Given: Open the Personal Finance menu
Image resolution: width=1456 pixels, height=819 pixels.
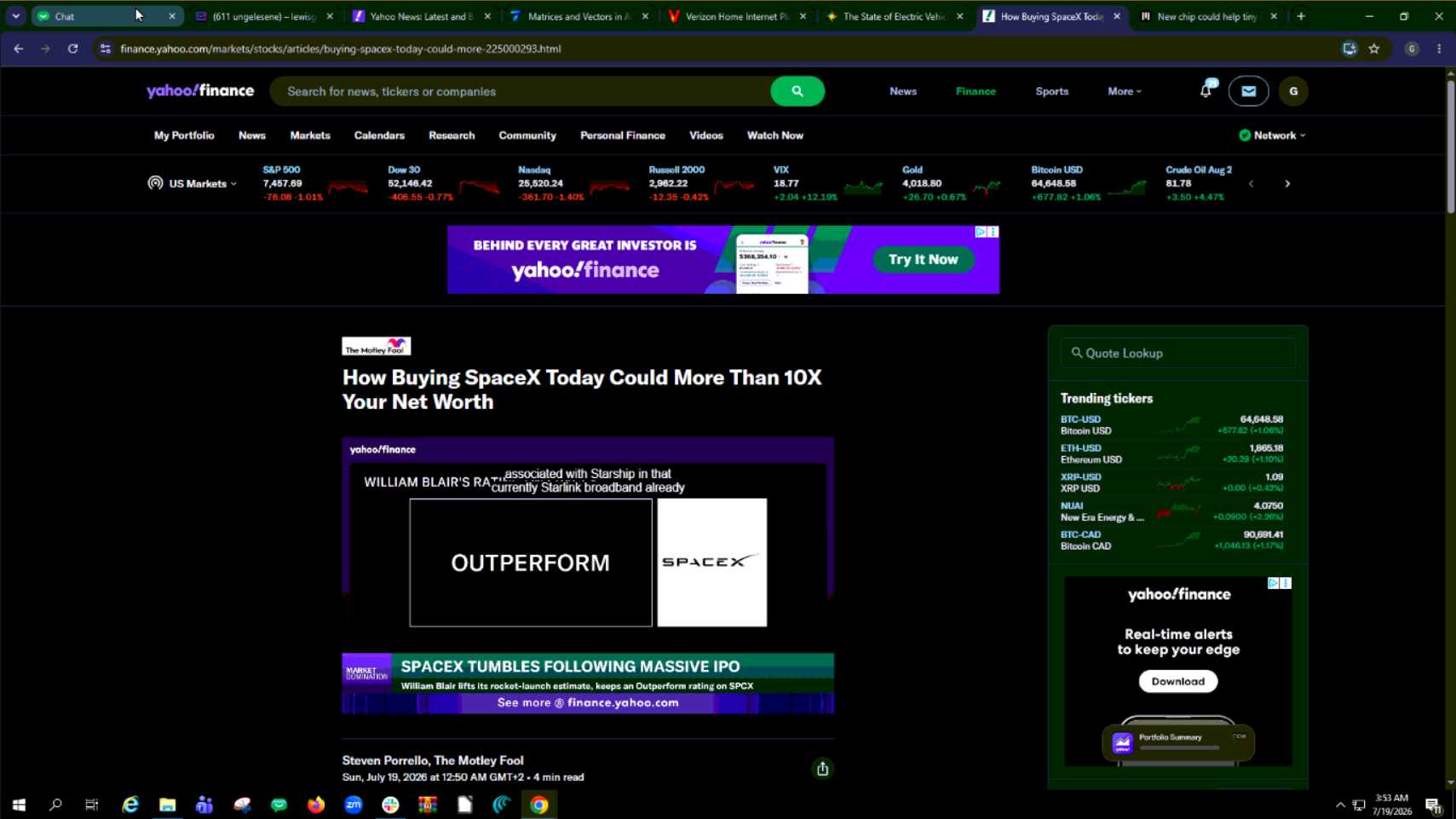Looking at the screenshot, I should pyautogui.click(x=623, y=136).
